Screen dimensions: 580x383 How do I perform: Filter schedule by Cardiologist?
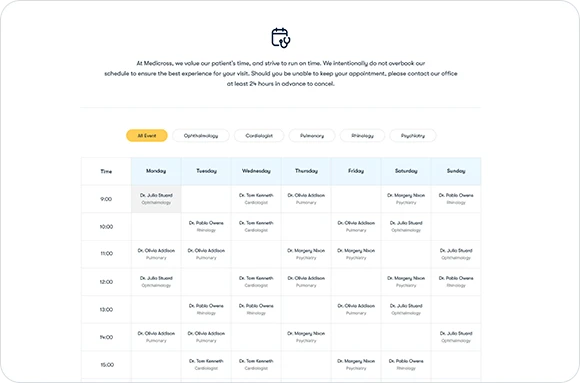coord(259,135)
